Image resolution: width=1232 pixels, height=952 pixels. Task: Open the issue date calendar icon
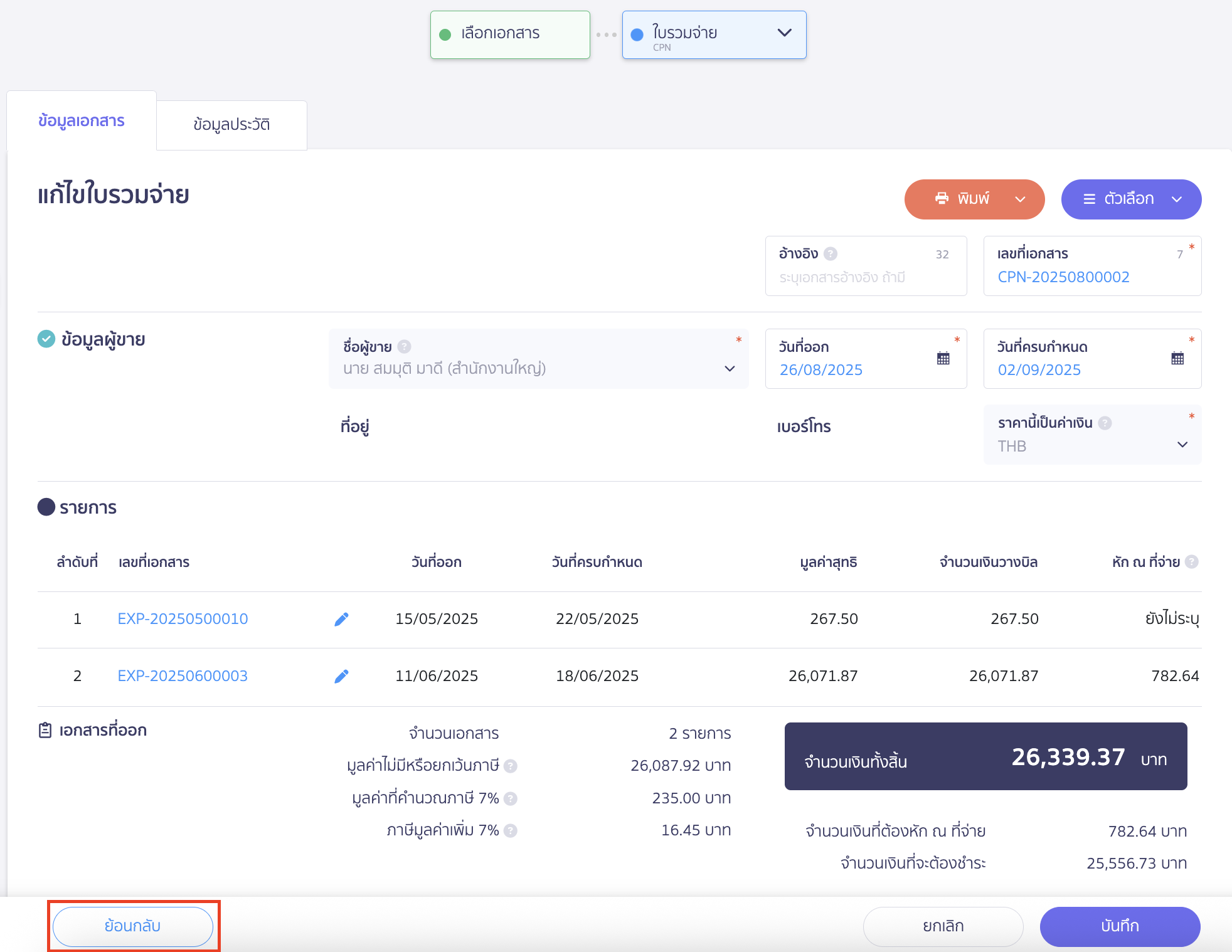(943, 359)
